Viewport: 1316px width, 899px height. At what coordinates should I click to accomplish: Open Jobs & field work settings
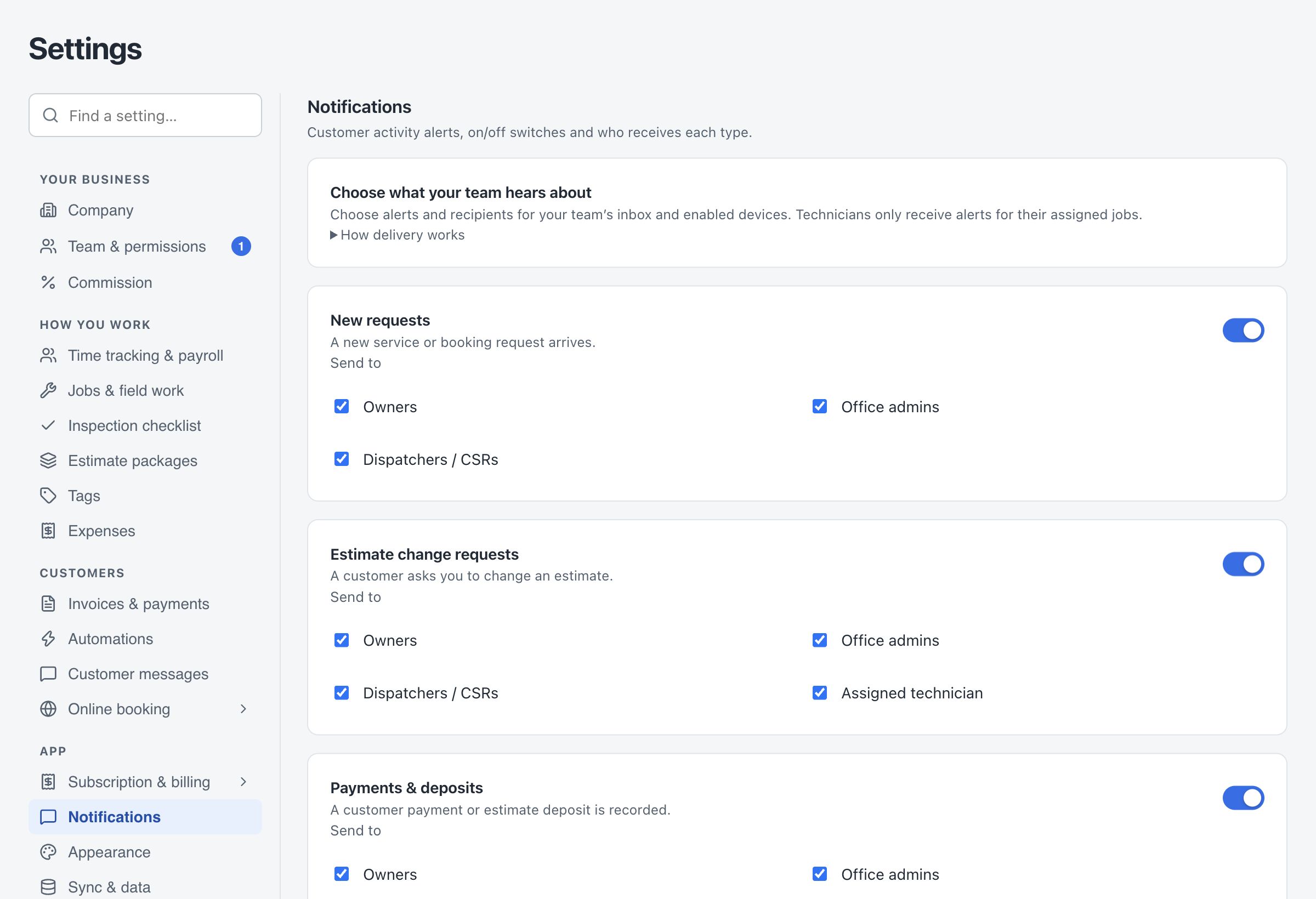click(145, 391)
